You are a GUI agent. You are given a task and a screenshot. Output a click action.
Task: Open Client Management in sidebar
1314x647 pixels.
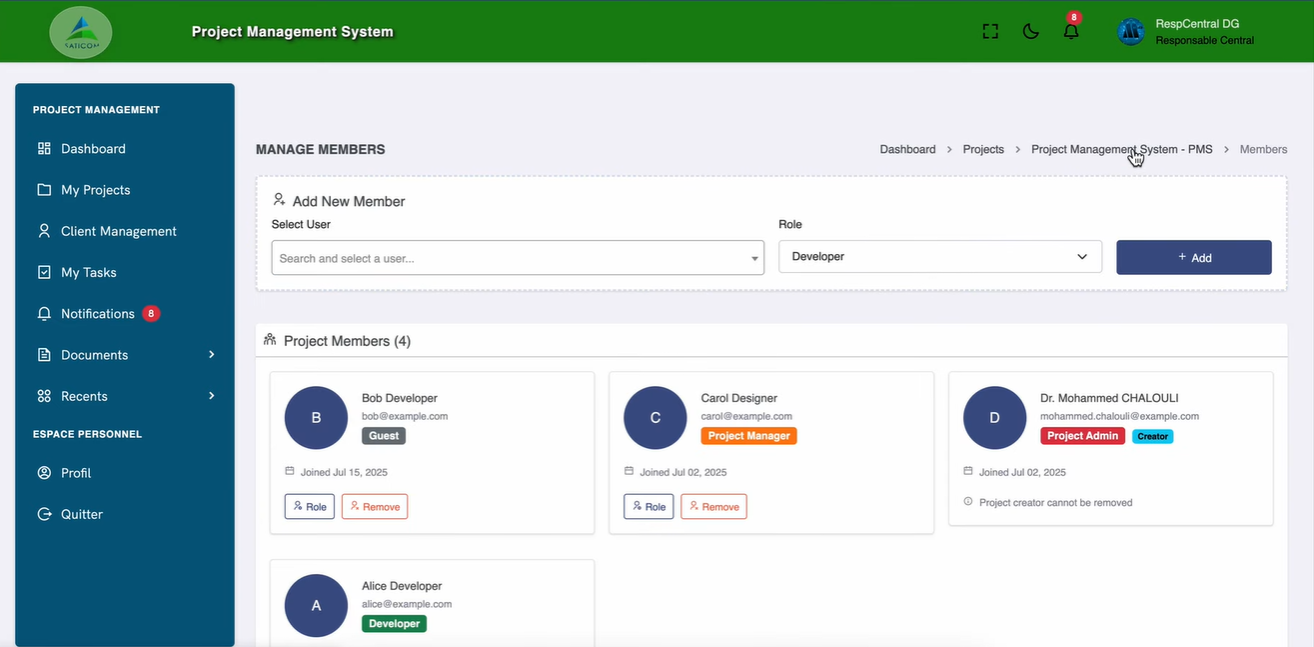(x=118, y=231)
